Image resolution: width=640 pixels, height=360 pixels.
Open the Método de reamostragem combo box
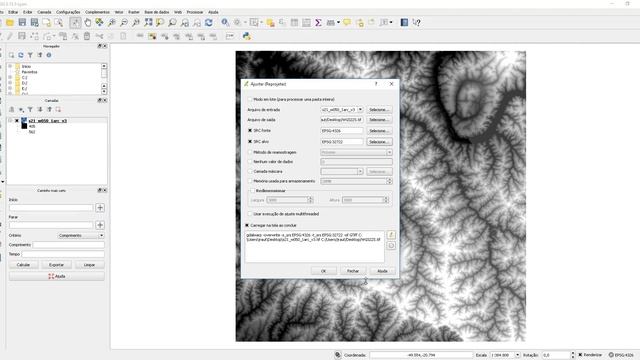coord(356,152)
